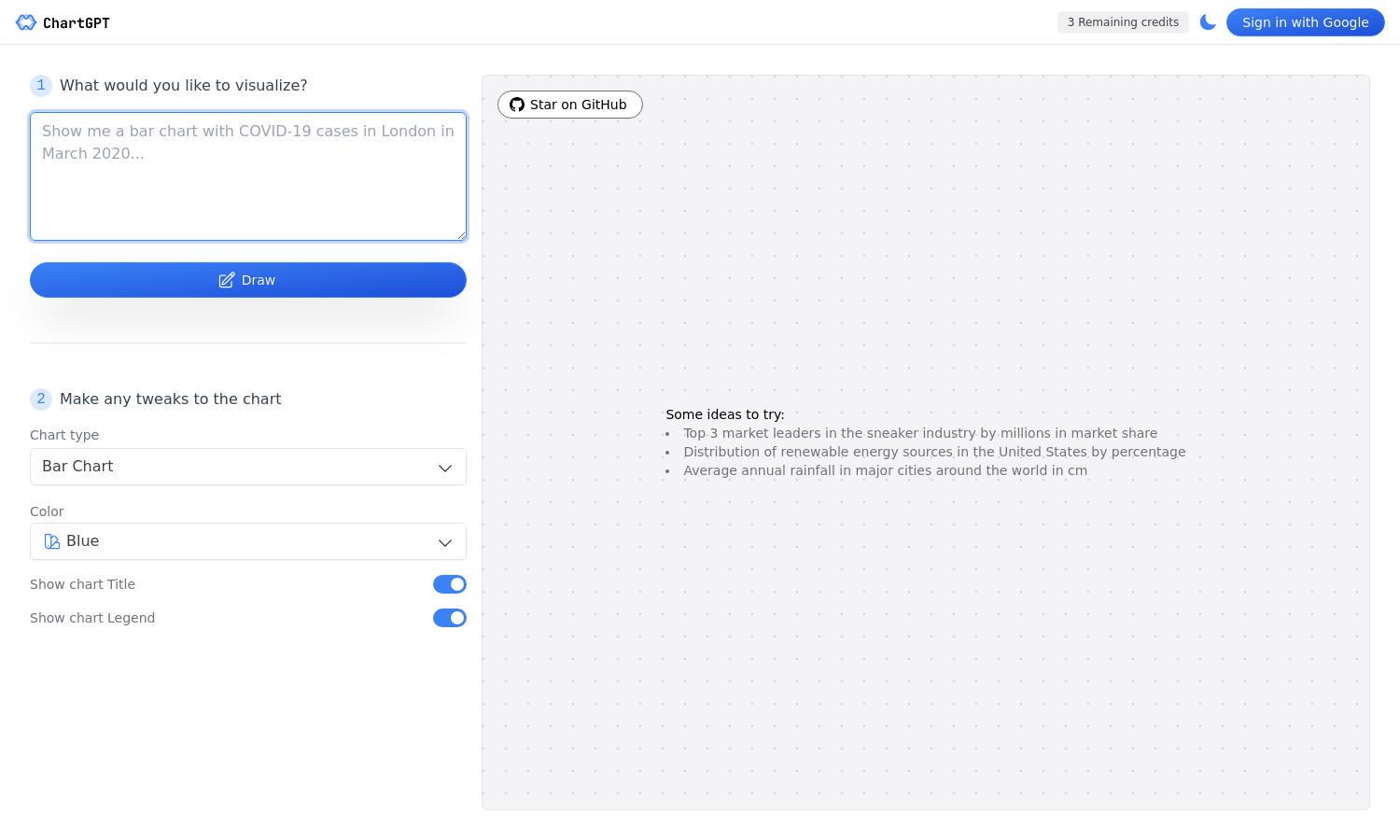1400x840 pixels.
Task: Click the Chart type chevron arrow
Action: pos(445,468)
